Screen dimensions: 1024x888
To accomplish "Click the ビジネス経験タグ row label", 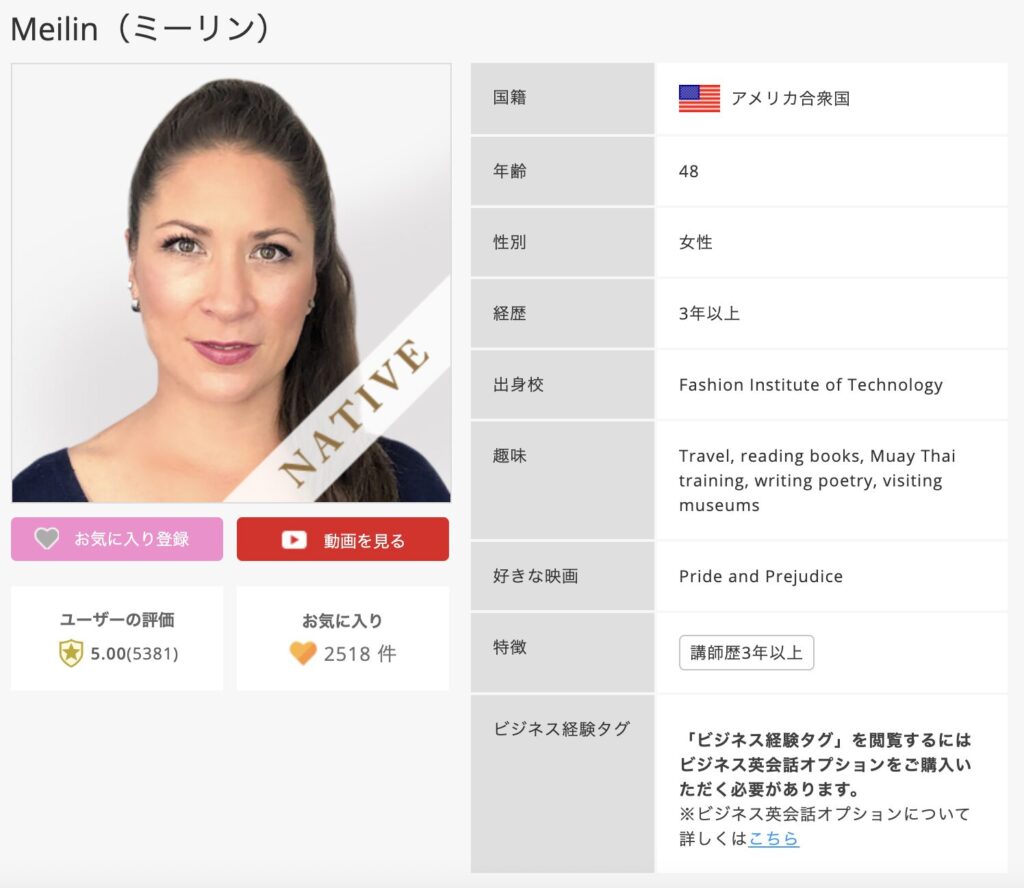I will (x=562, y=729).
